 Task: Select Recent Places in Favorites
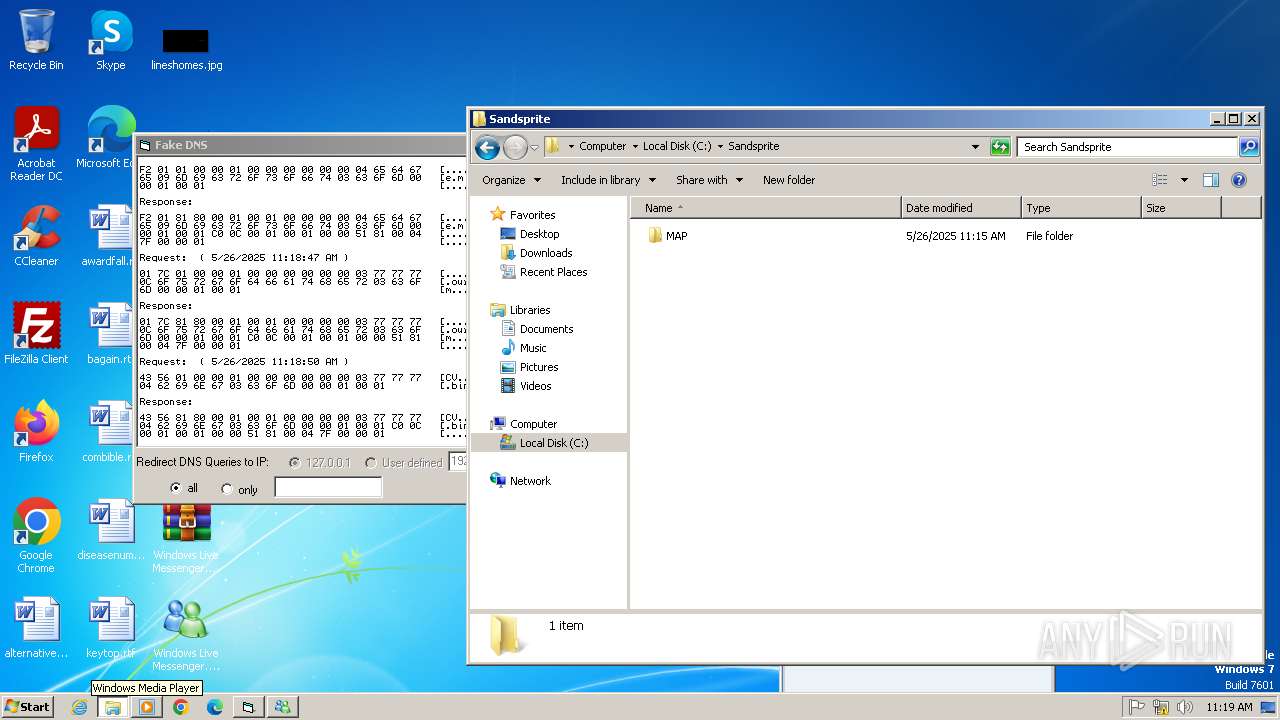pos(553,272)
